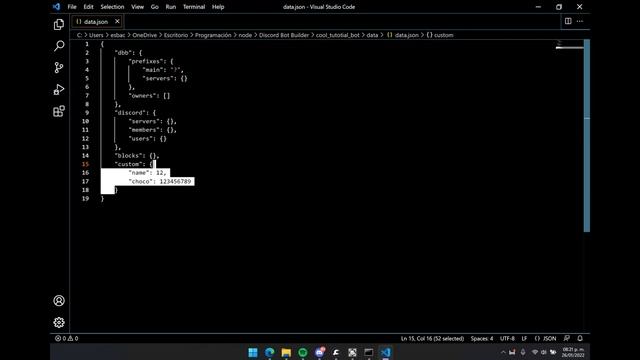Click the VS Code logo icon
640x360 pixels.
click(56, 7)
